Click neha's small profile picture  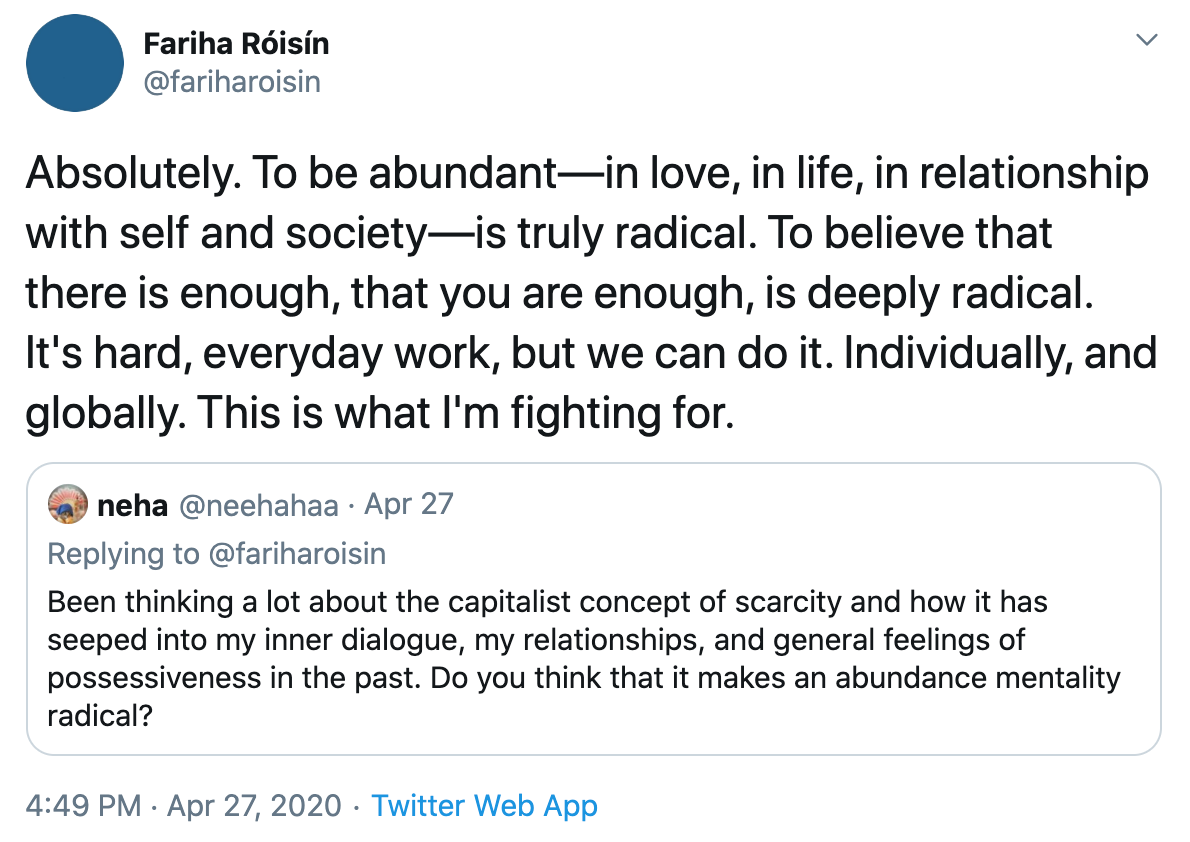(x=68, y=504)
